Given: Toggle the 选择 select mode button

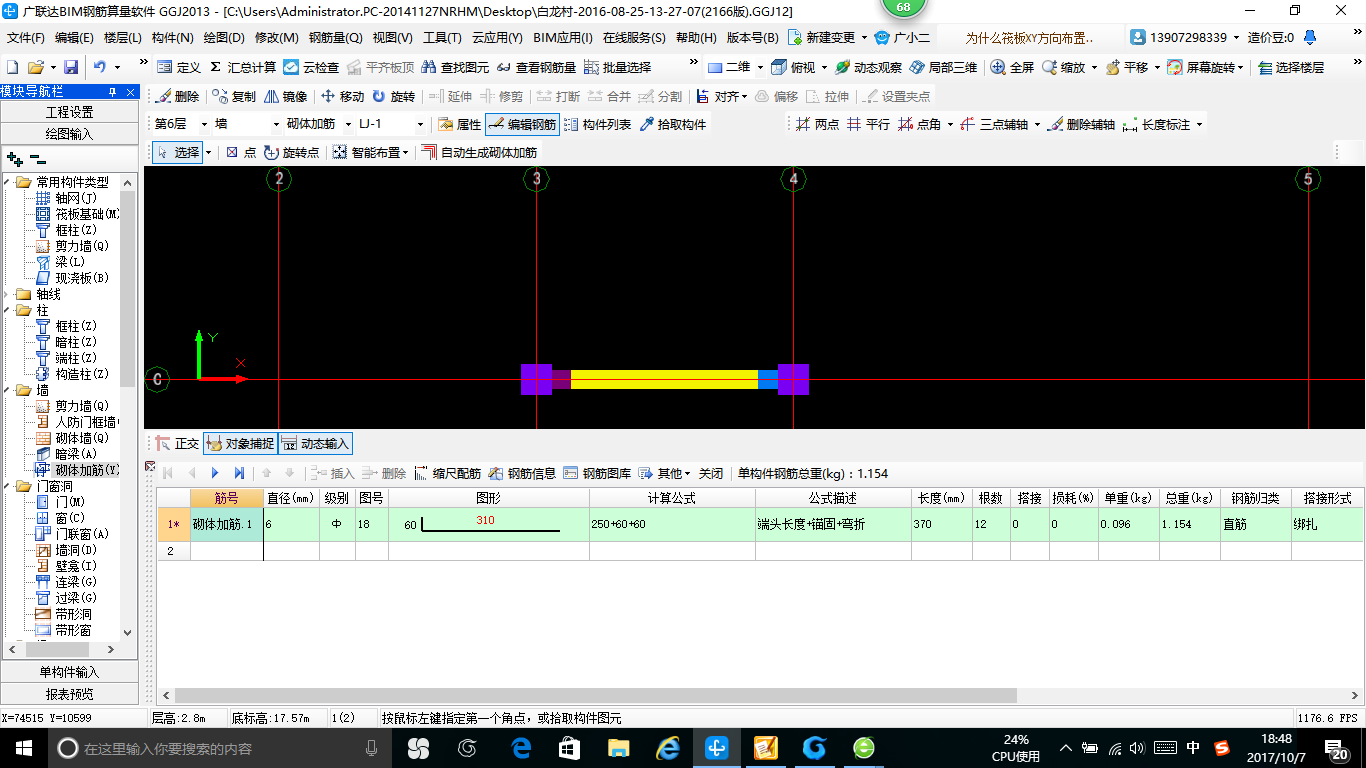Looking at the screenshot, I should click(x=178, y=153).
